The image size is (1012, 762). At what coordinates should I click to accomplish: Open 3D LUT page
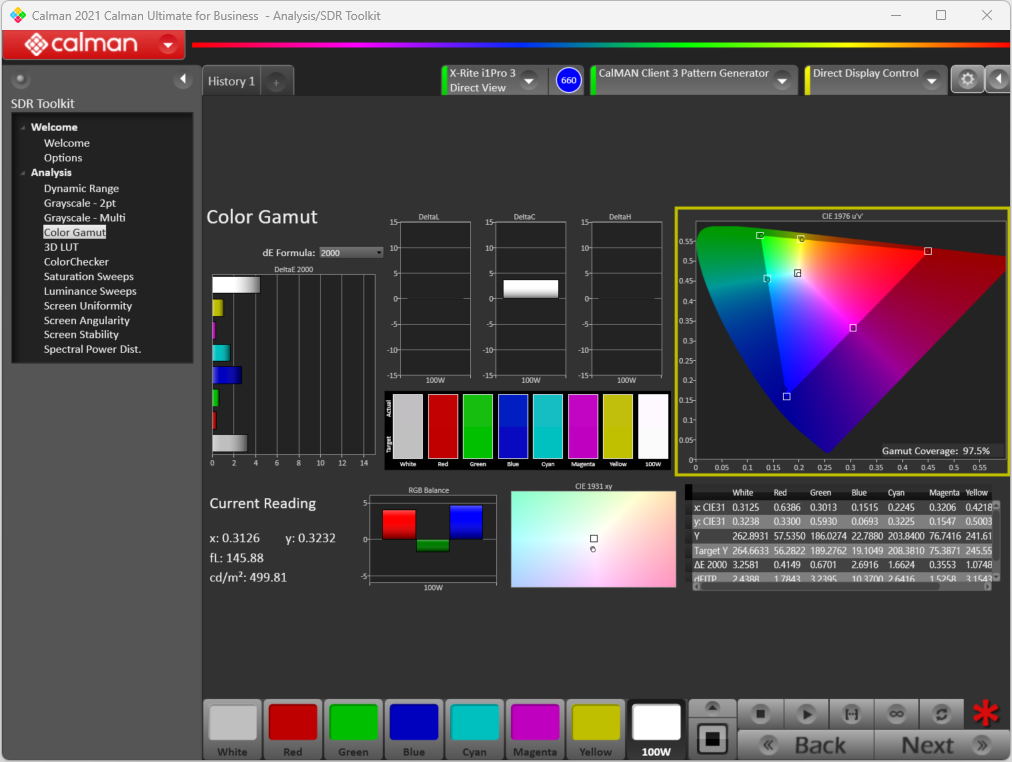[61, 247]
